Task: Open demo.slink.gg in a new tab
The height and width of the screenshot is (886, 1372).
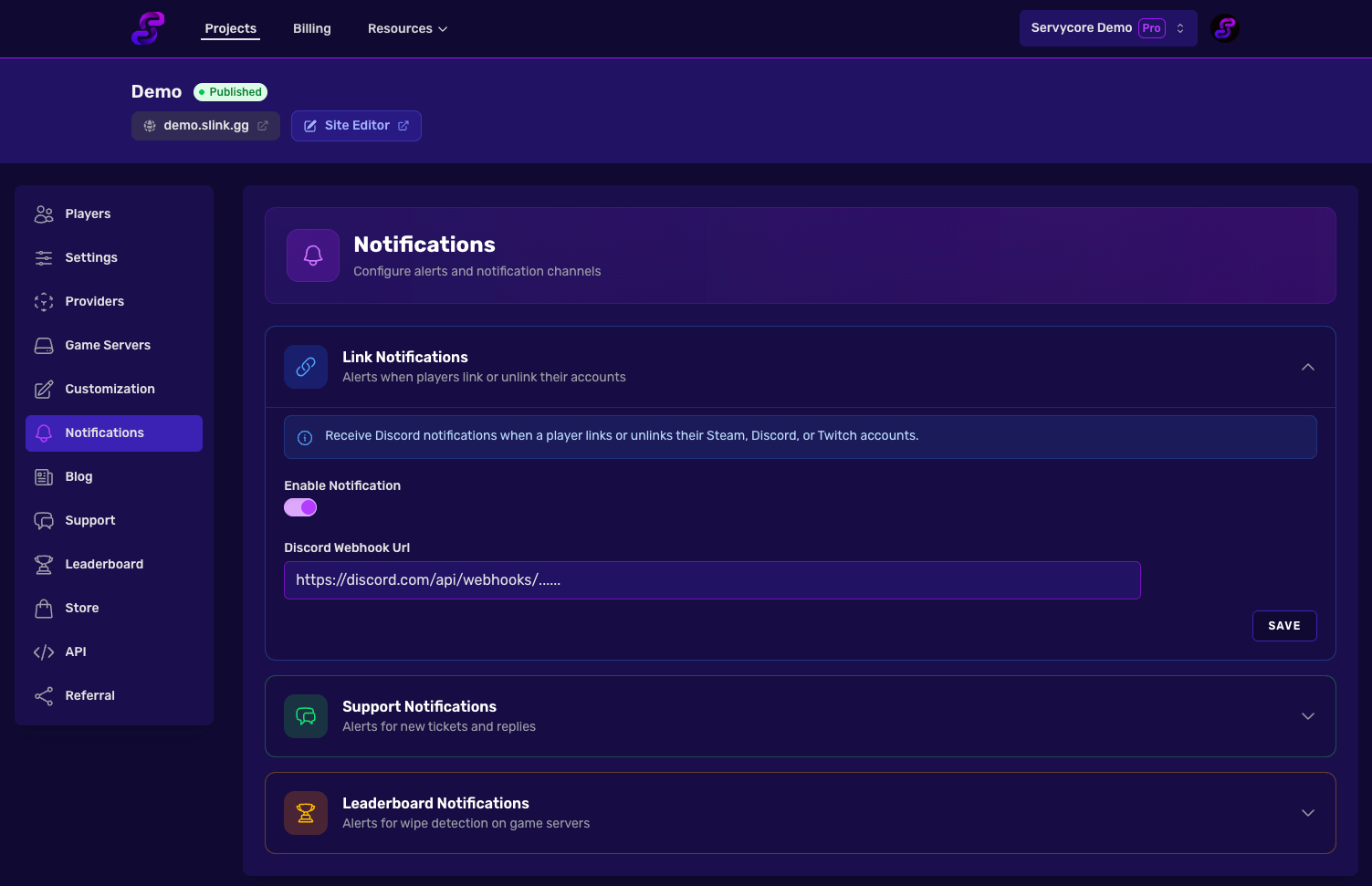Action: pos(204,125)
